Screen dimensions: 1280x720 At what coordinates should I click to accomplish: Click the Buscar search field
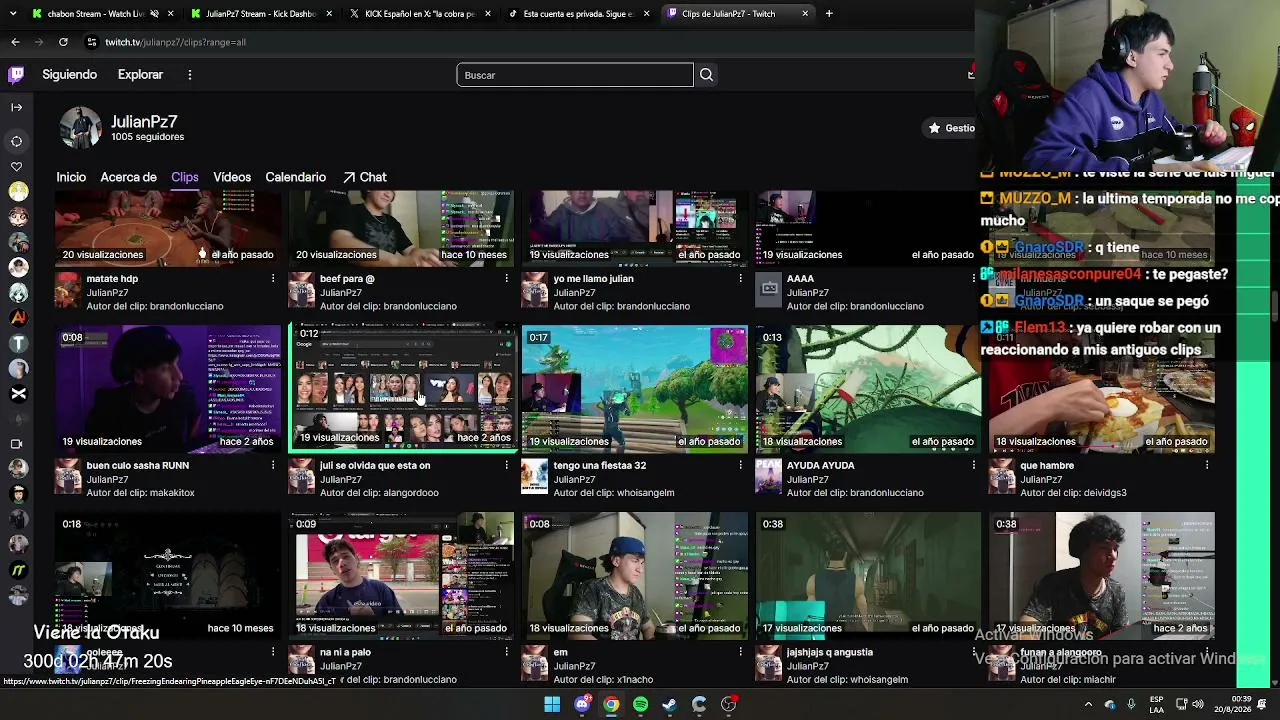(575, 75)
